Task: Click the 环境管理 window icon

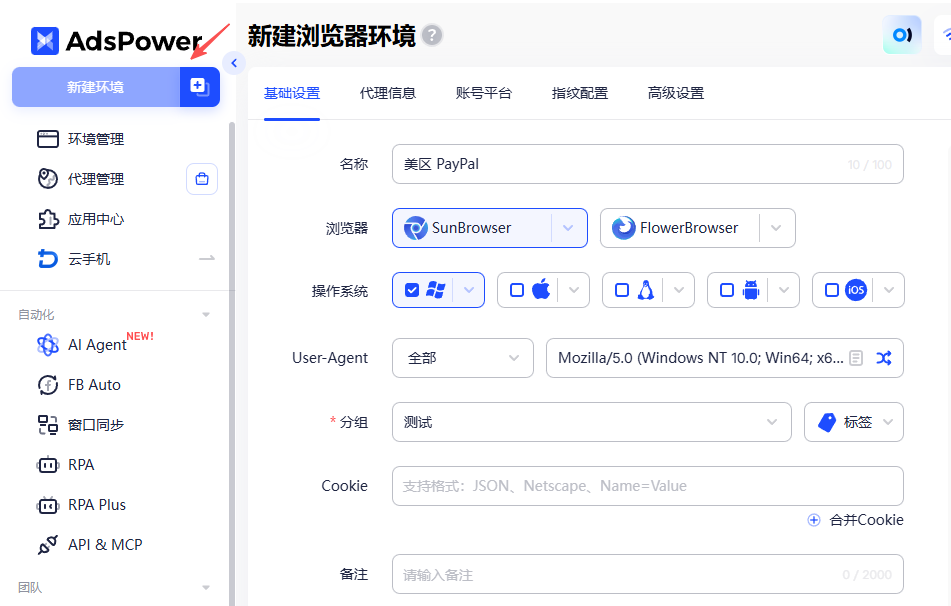Action: pos(48,139)
